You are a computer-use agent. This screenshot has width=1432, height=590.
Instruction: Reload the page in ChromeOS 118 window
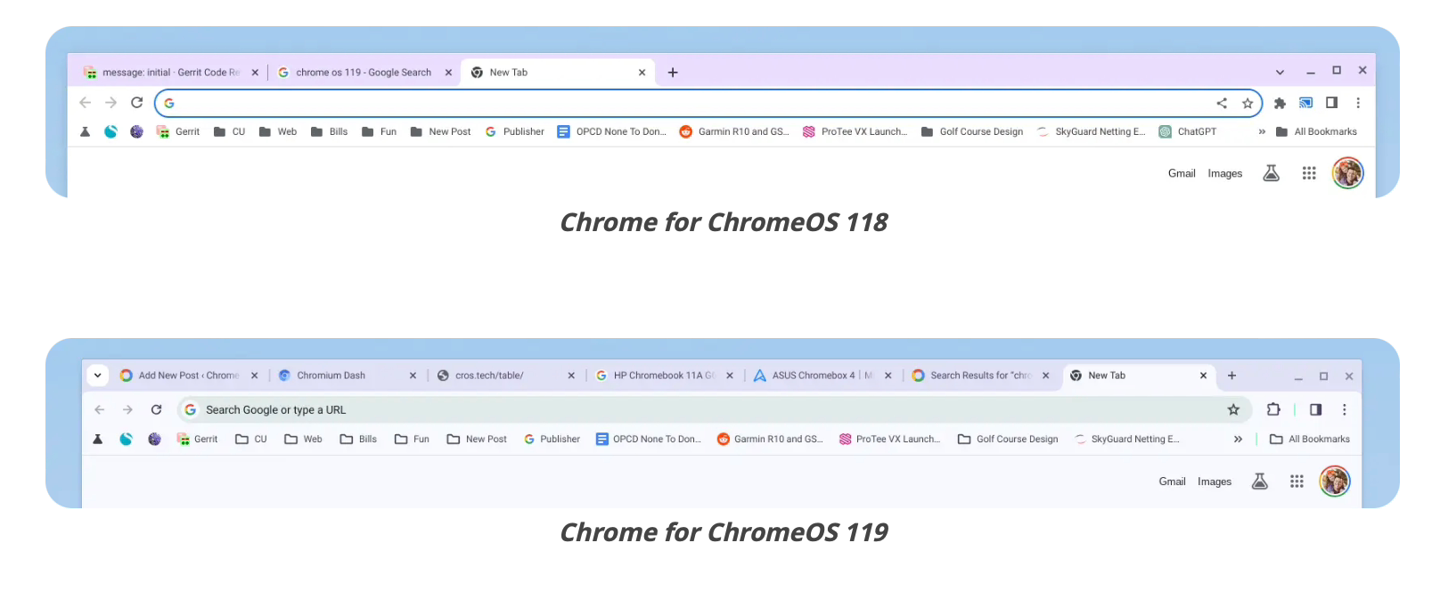[x=137, y=103]
